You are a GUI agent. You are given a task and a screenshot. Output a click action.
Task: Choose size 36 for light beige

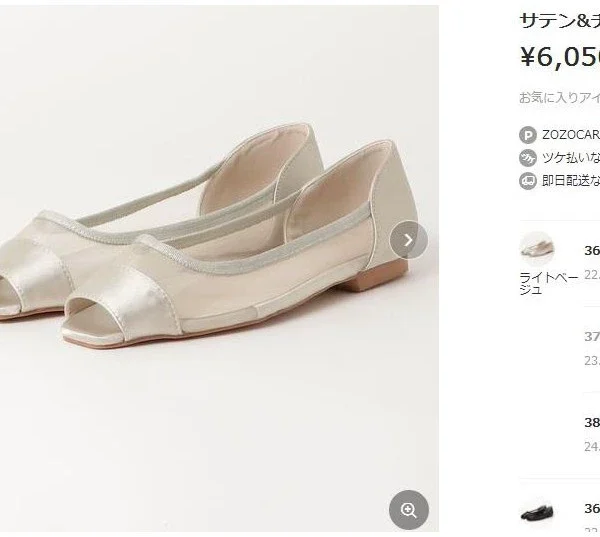tap(591, 251)
